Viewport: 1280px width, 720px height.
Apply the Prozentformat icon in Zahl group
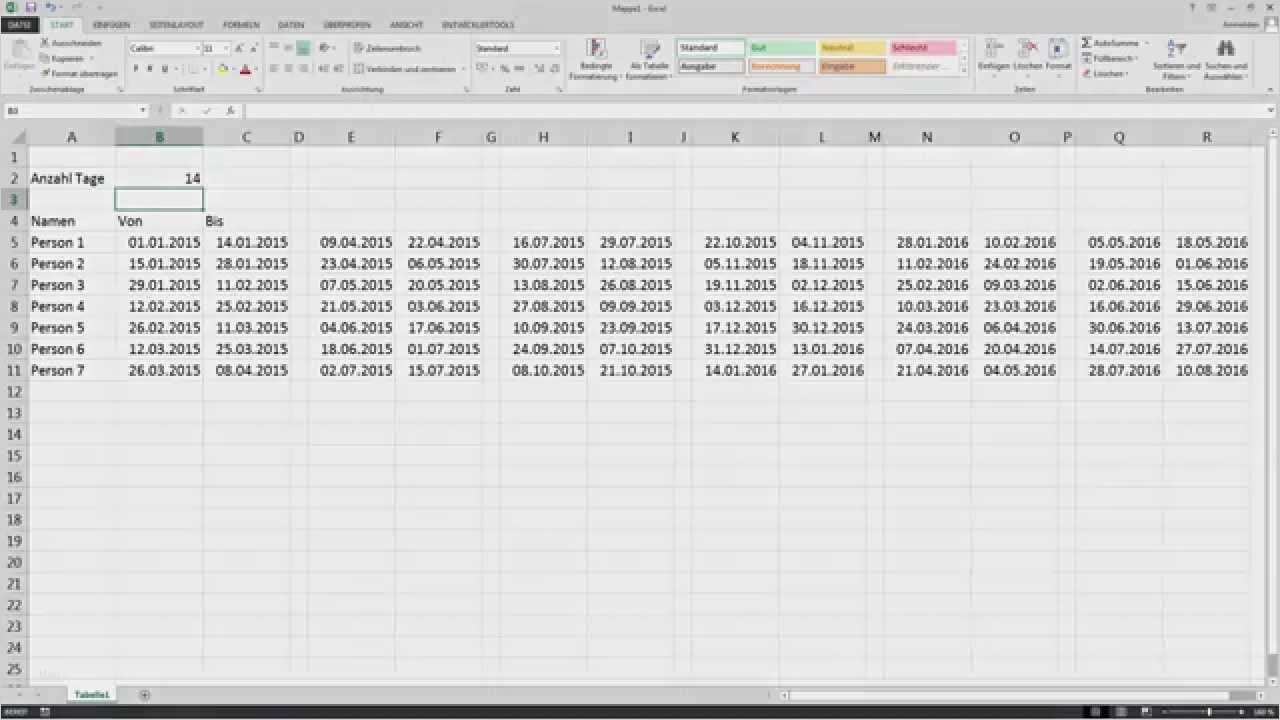(506, 68)
